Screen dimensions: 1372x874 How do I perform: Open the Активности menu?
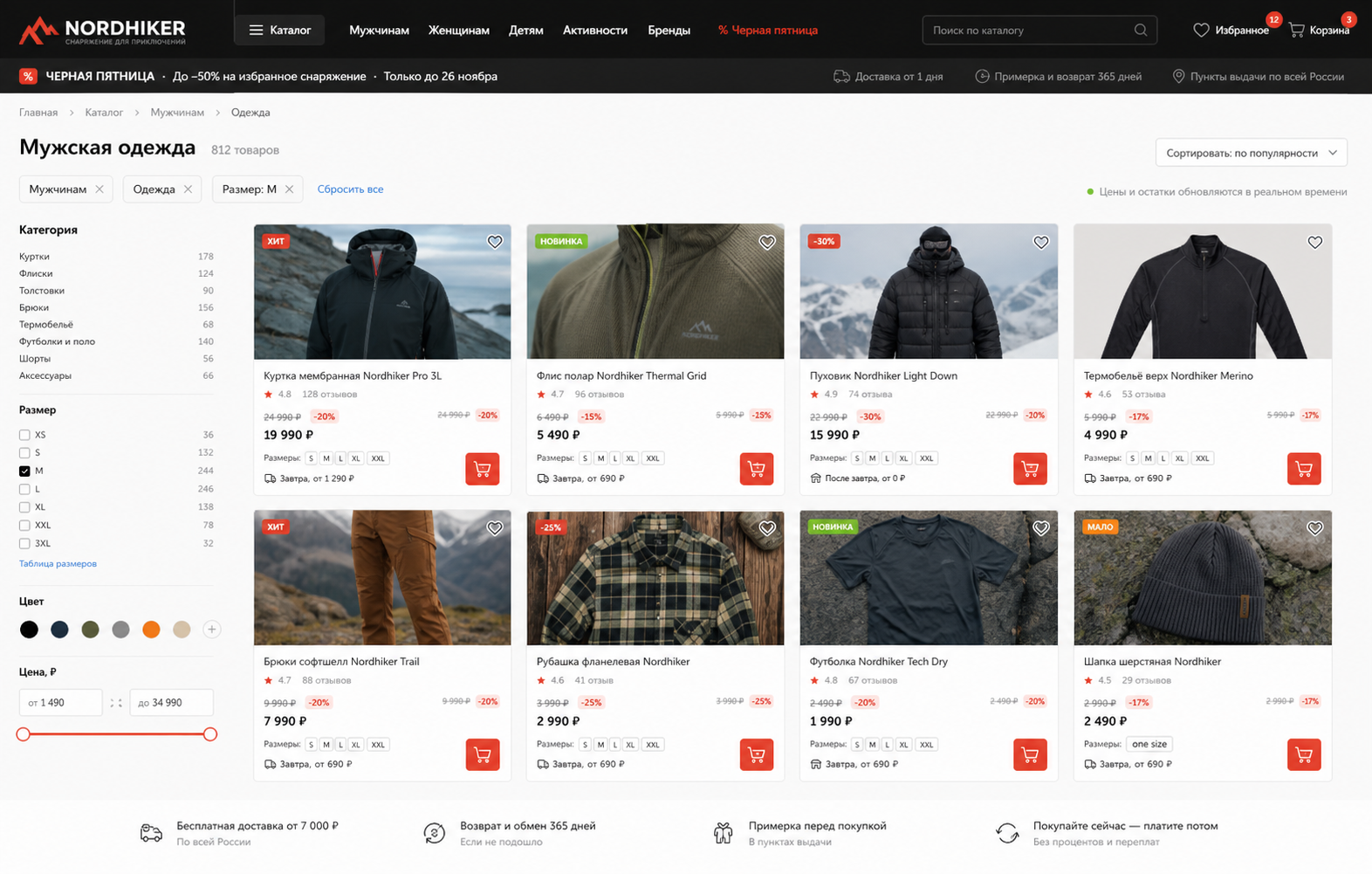pyautogui.click(x=595, y=30)
